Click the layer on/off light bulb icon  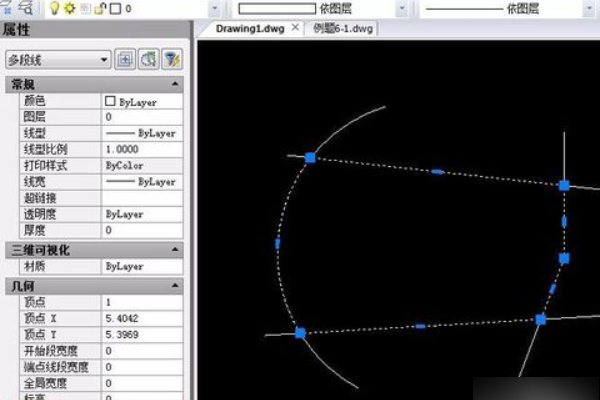point(54,8)
